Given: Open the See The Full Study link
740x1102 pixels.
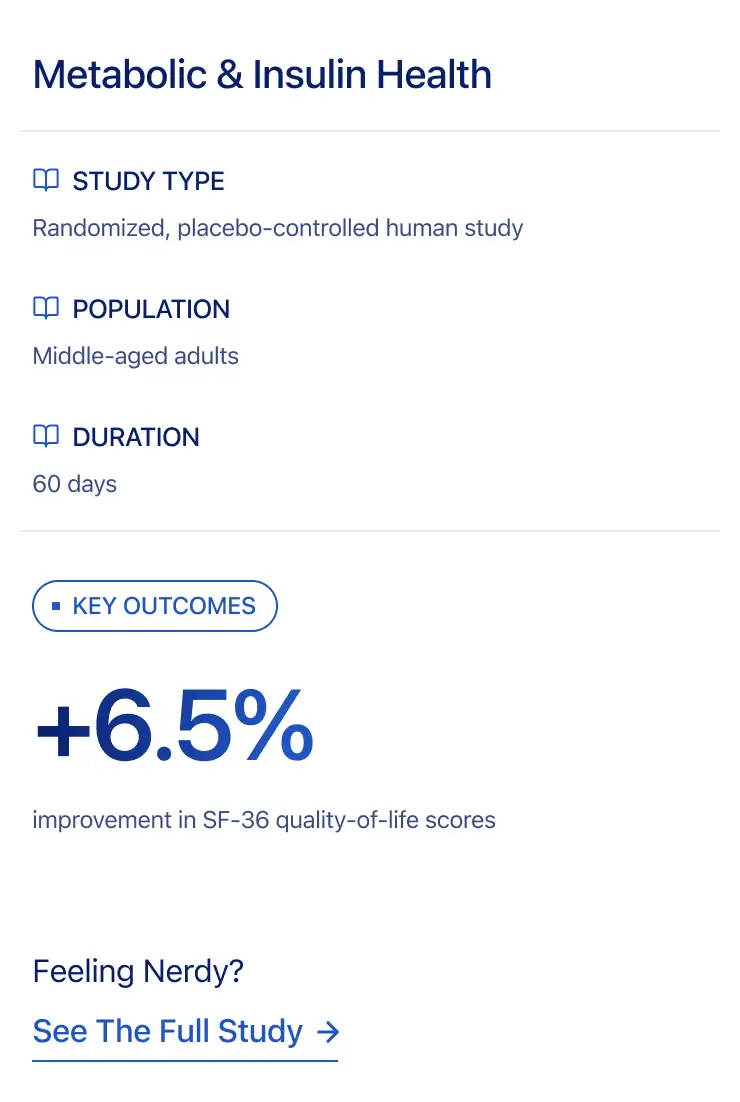Looking at the screenshot, I should [168, 1031].
